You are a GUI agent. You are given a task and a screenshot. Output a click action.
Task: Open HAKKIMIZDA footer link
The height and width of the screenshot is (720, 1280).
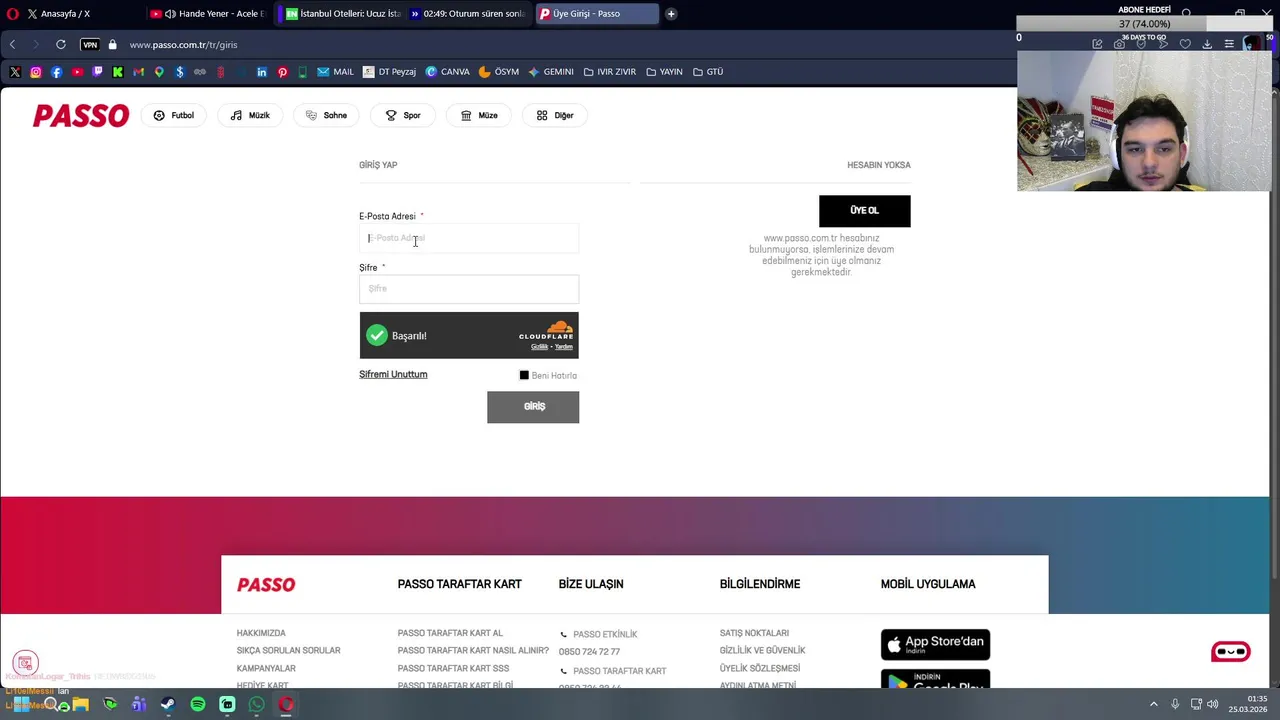(261, 633)
